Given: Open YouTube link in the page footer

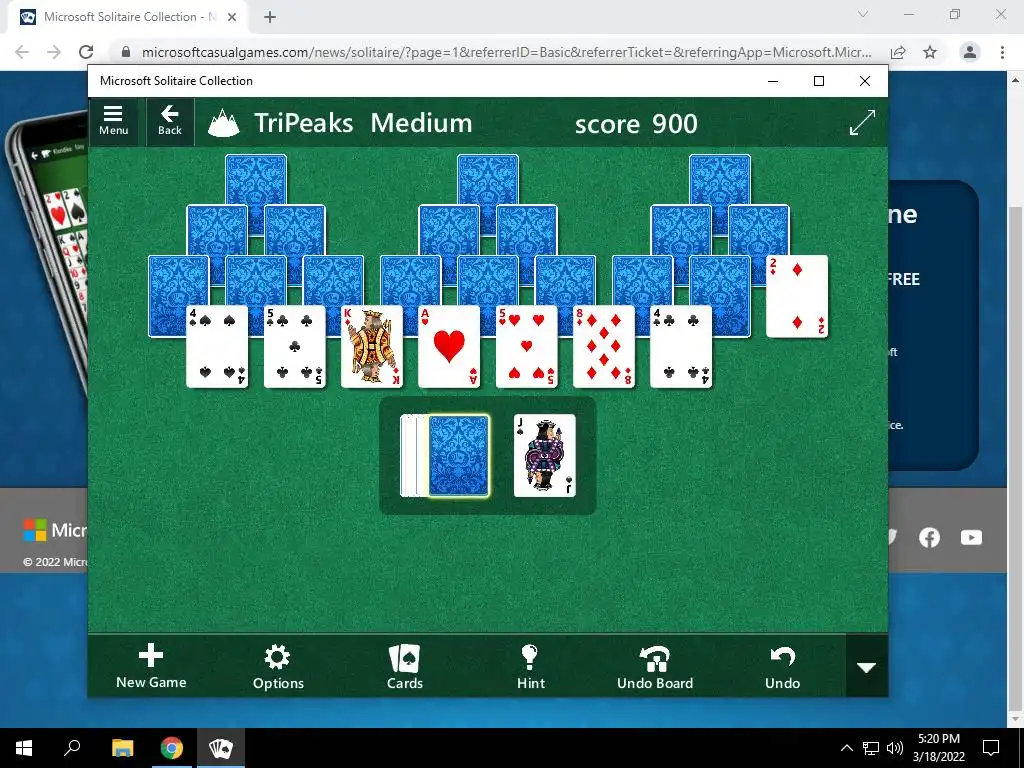Looking at the screenshot, I should pos(971,537).
